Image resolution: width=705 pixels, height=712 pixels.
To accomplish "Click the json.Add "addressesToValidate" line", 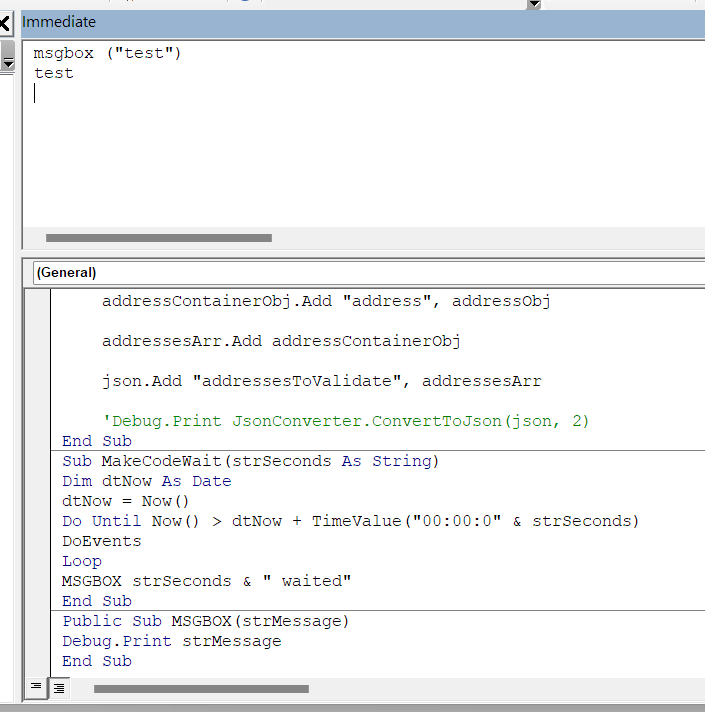I will point(321,381).
